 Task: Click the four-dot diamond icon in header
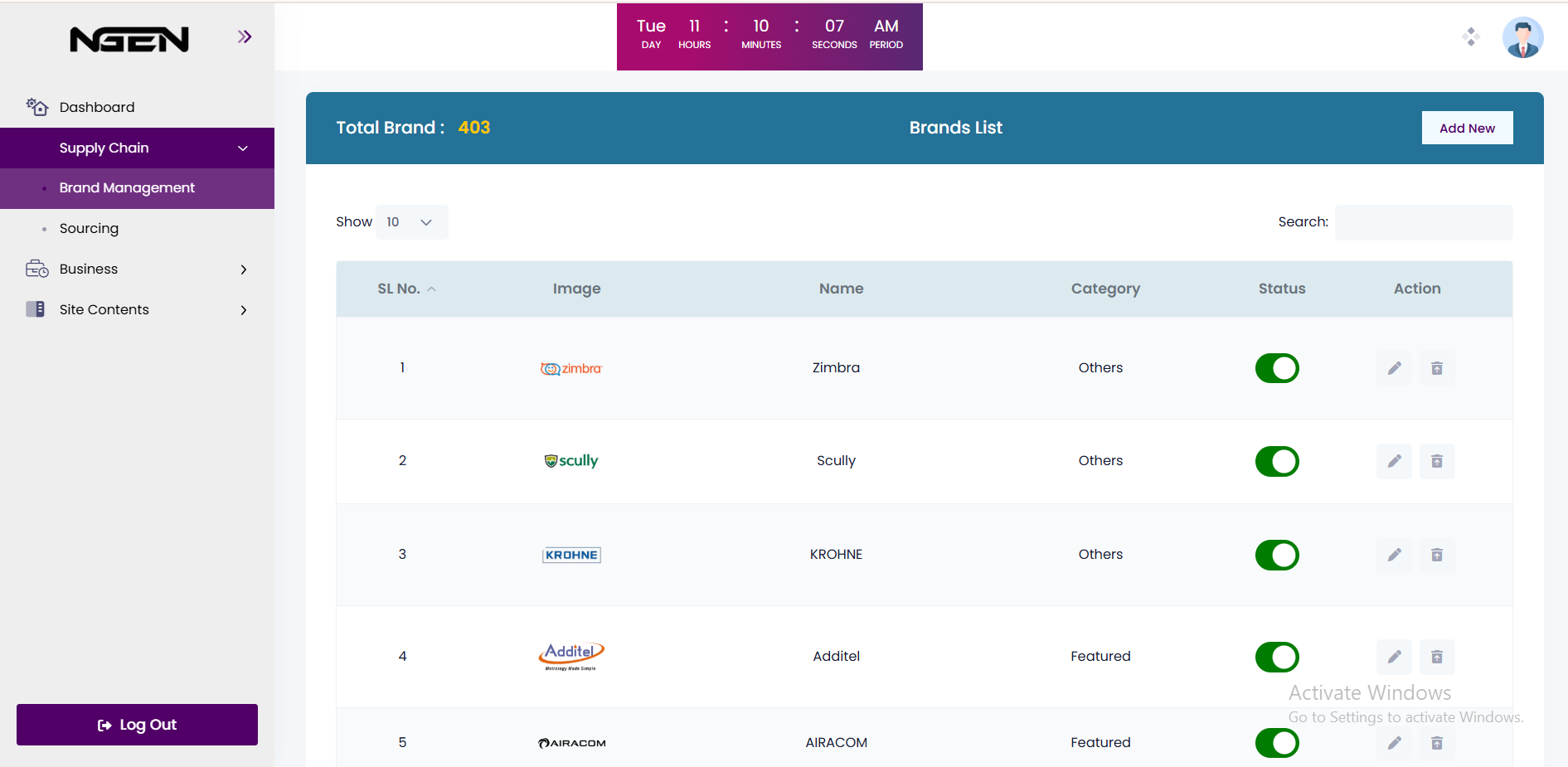coord(1471,36)
